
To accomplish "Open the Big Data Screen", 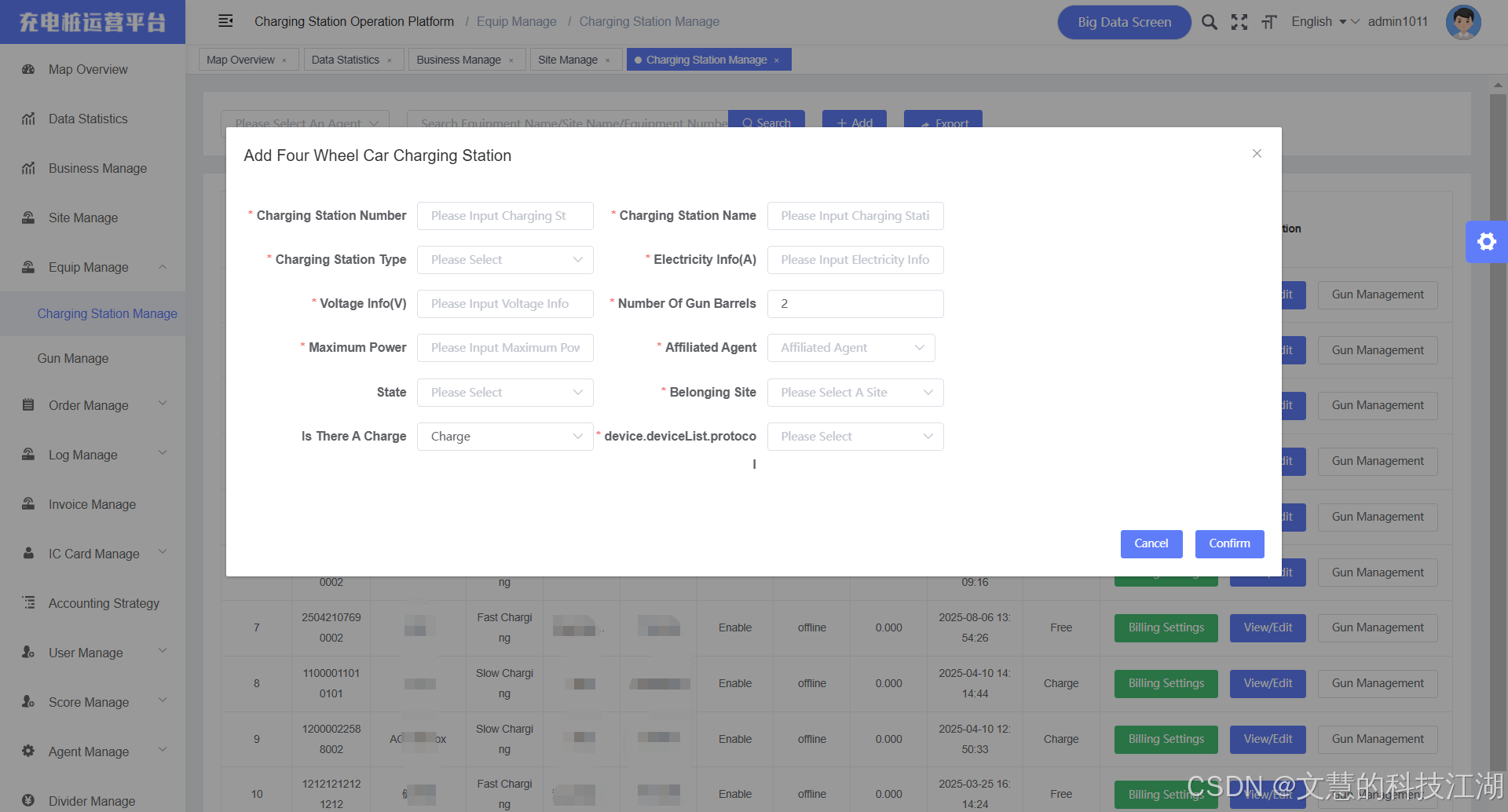I will tap(1124, 22).
